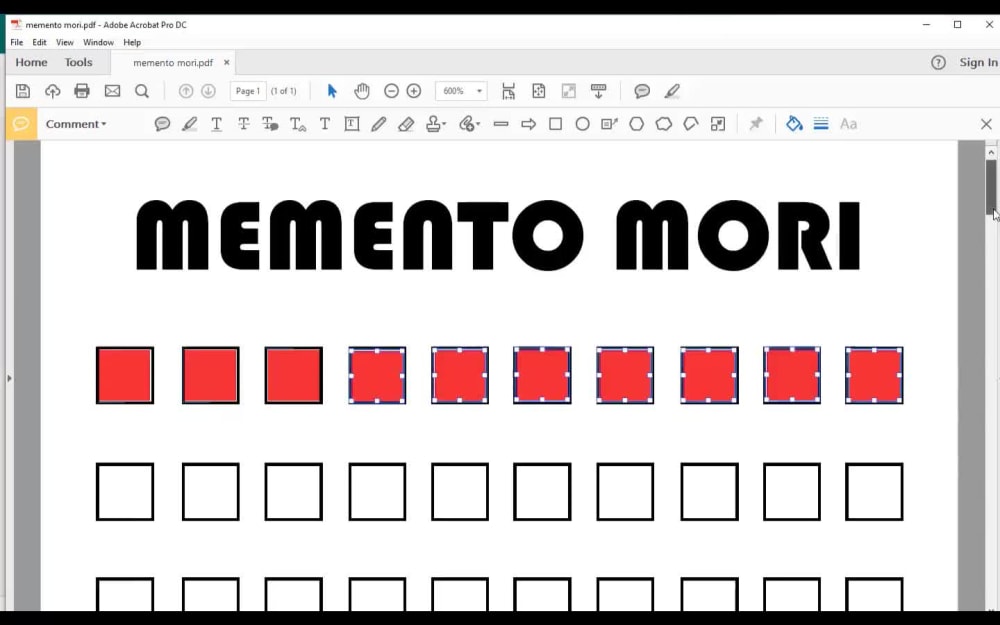Viewport: 1000px width, 625px height.
Task: Select the Arrow drawing tool
Action: pyautogui.click(x=528, y=124)
